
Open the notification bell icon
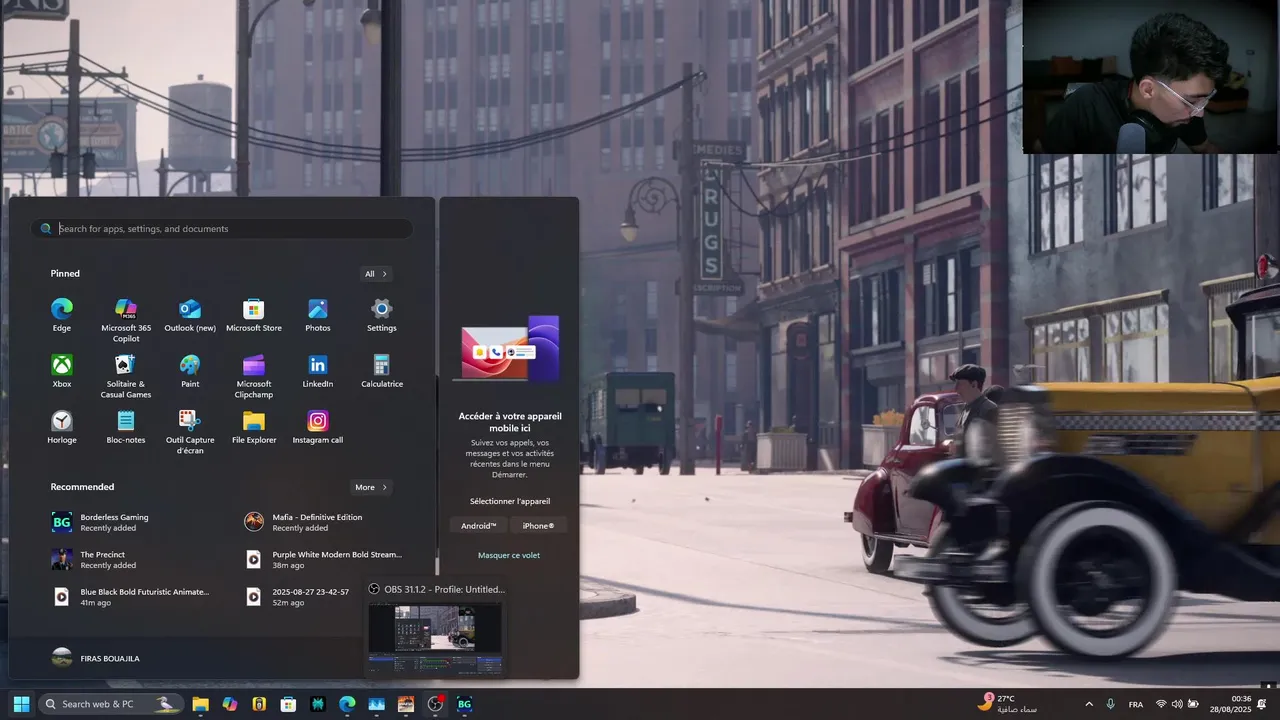pos(1261,704)
